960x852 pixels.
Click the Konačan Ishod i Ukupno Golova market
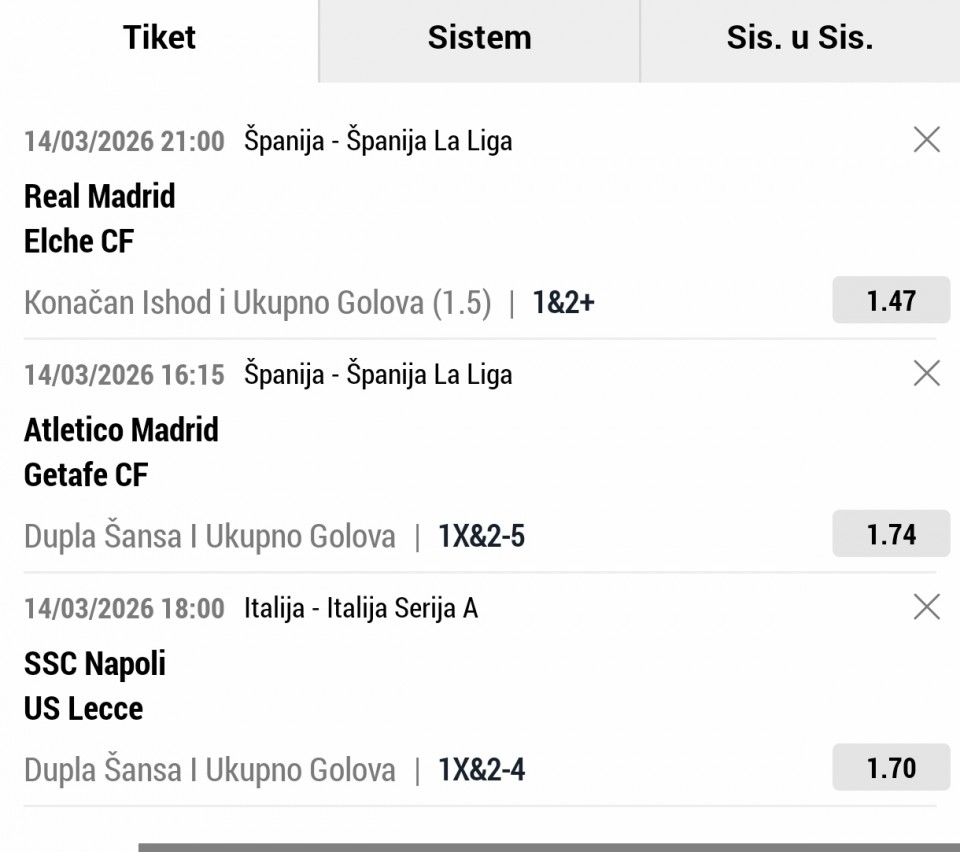pyautogui.click(x=258, y=303)
